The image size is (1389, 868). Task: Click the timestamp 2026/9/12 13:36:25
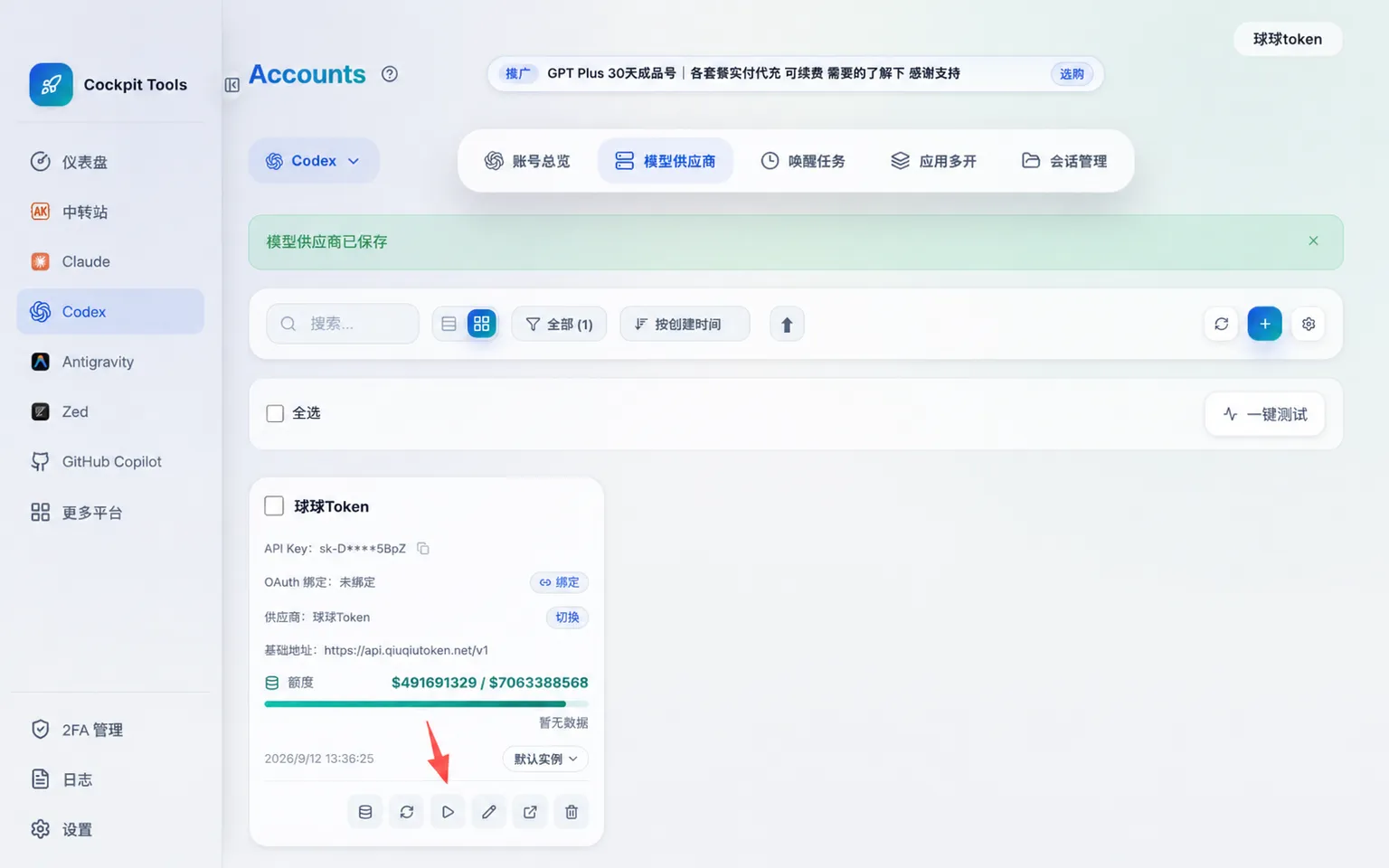point(319,759)
